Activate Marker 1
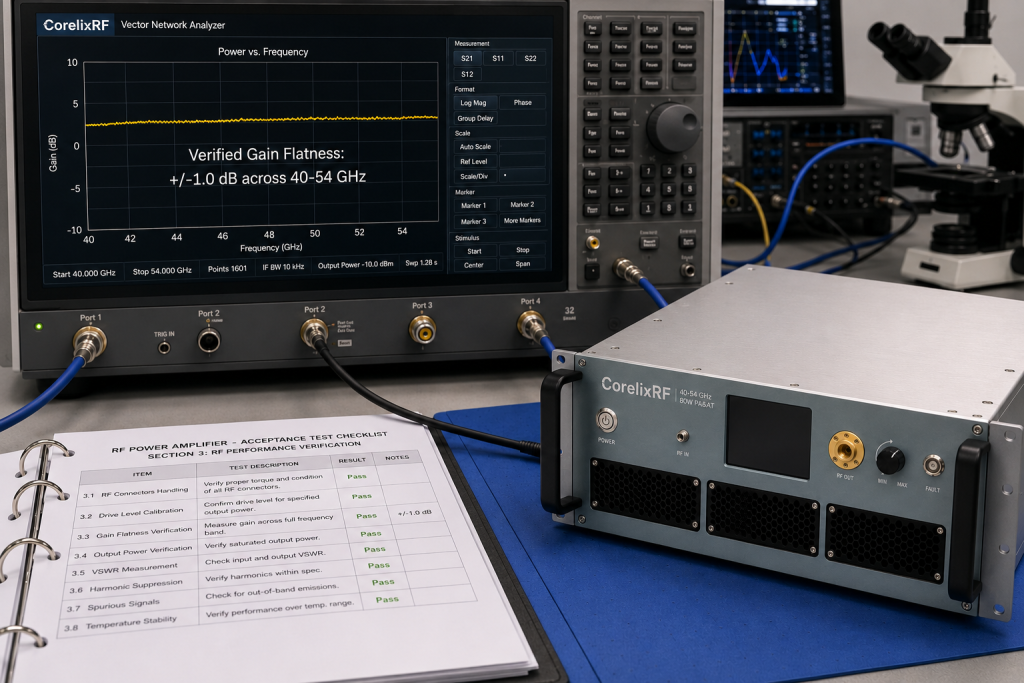 click(473, 205)
